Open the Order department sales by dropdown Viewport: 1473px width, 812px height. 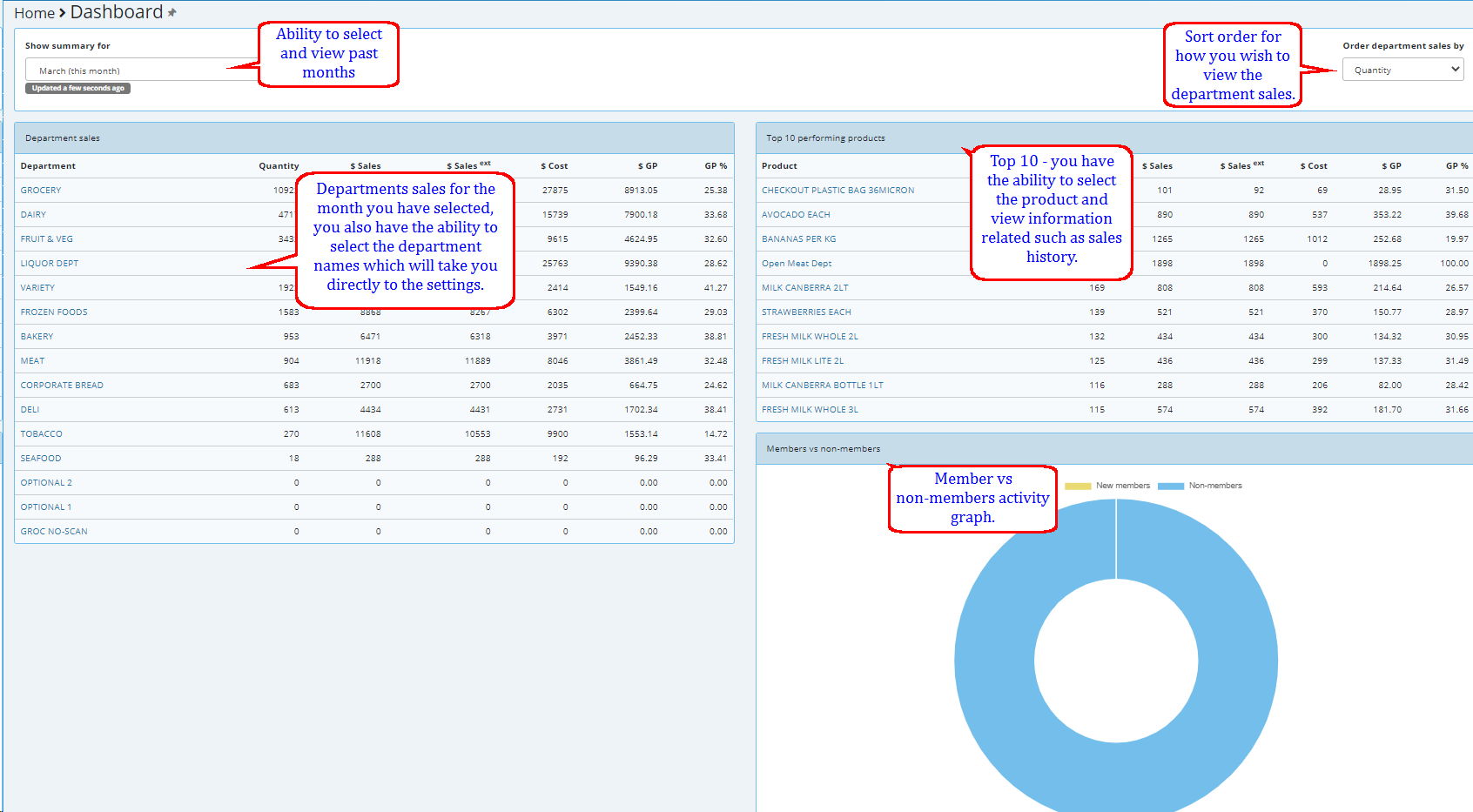1402,70
